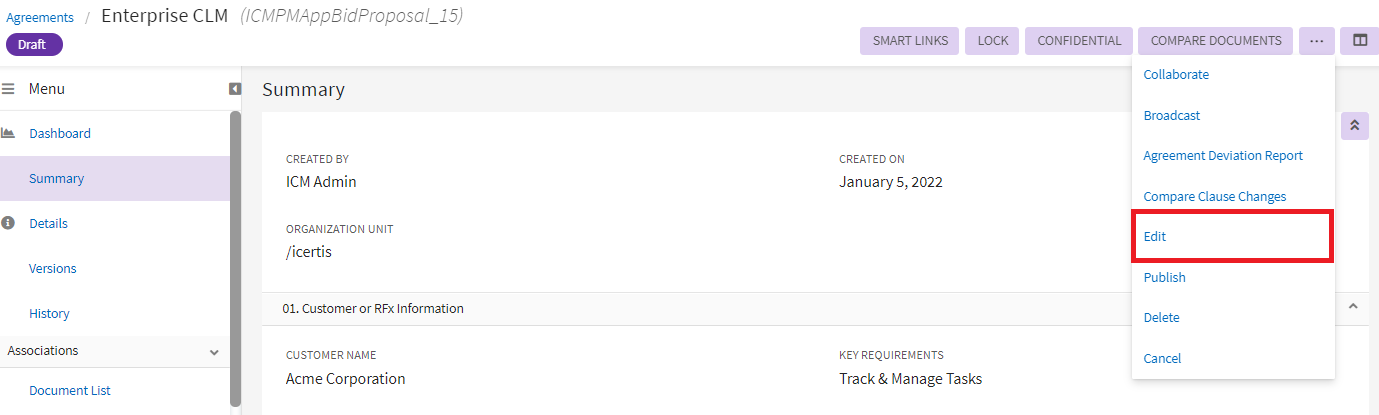Toggle the split panel view icon
This screenshot has width=1379, height=415.
tap(1359, 41)
